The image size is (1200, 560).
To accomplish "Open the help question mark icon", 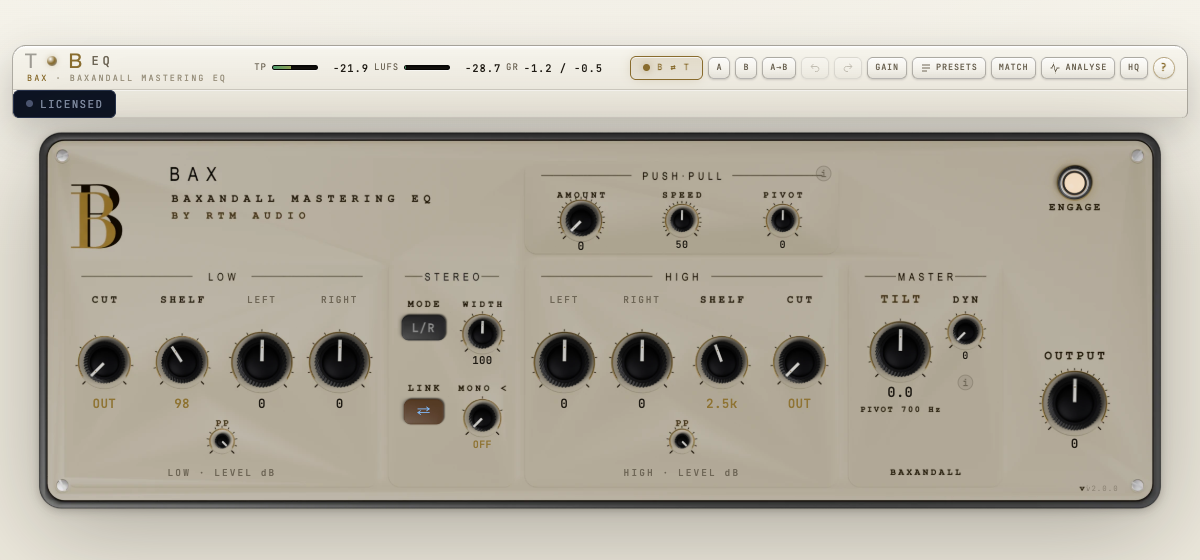I will click(1163, 68).
